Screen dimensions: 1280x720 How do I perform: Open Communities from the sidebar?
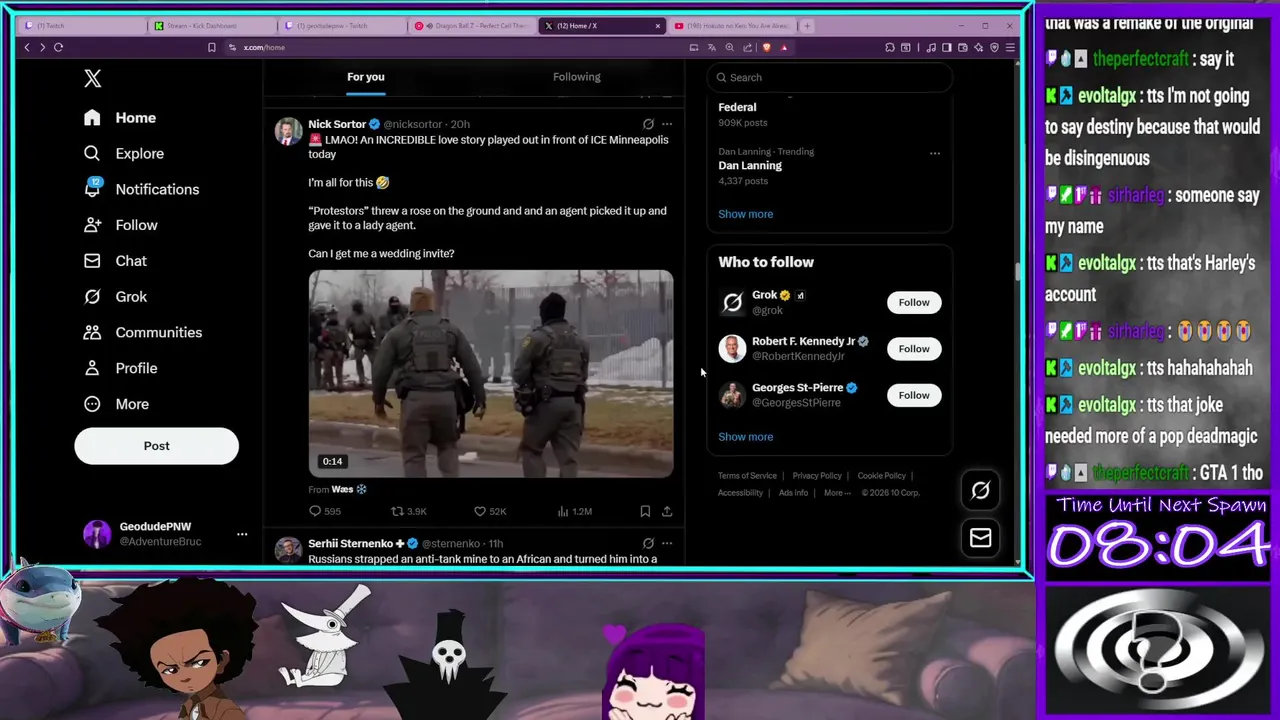click(x=143, y=332)
